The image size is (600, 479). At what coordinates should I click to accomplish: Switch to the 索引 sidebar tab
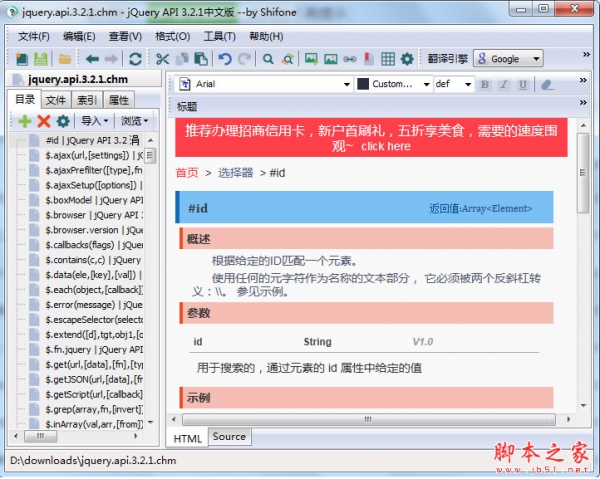(87, 101)
